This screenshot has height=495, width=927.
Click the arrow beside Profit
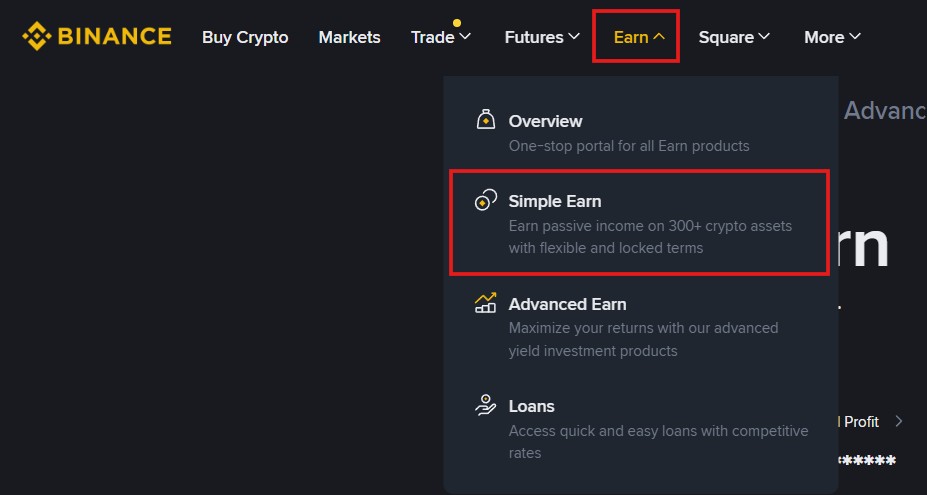click(x=899, y=421)
